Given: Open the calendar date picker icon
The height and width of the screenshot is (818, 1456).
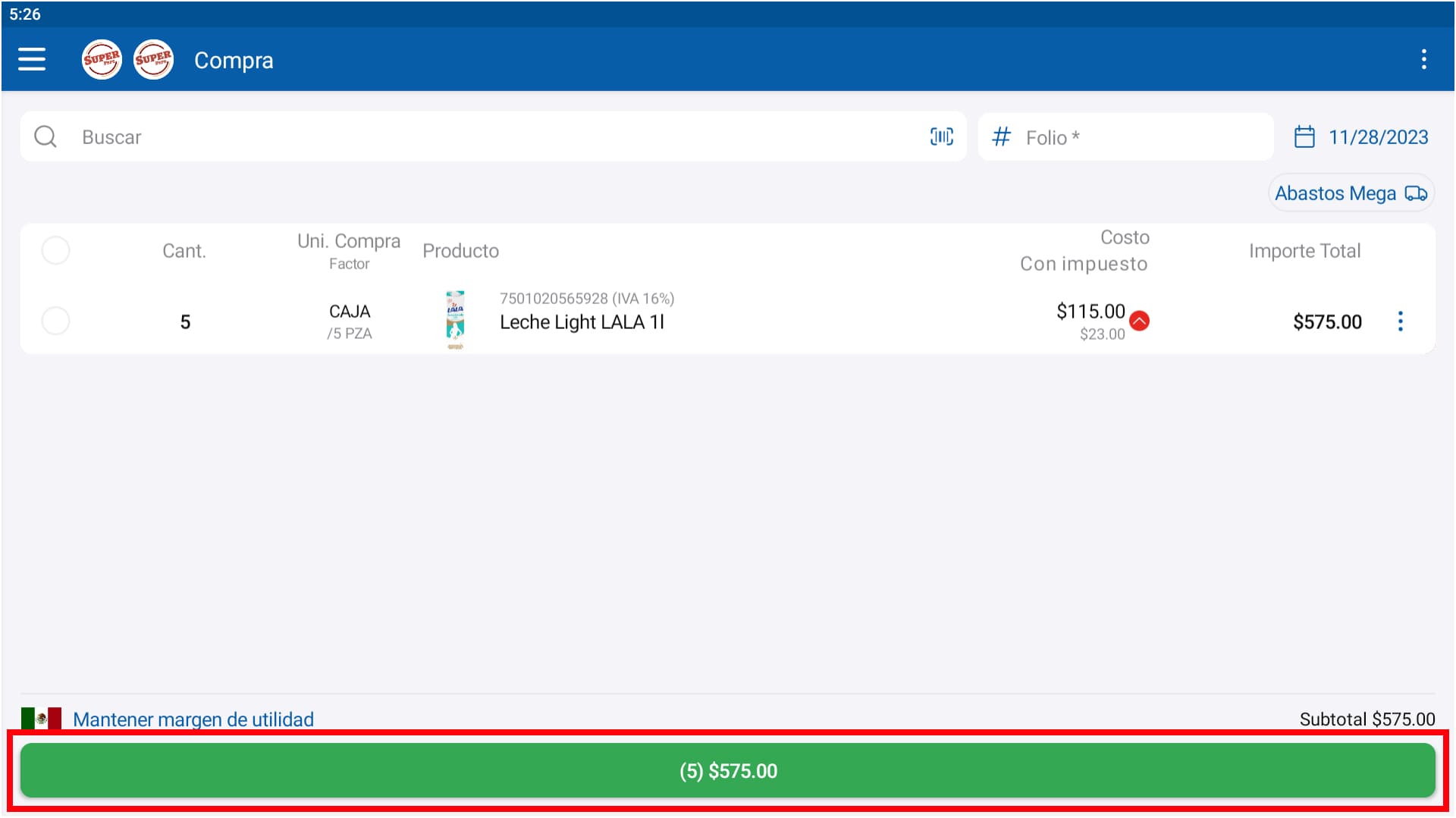Looking at the screenshot, I should (x=1304, y=137).
